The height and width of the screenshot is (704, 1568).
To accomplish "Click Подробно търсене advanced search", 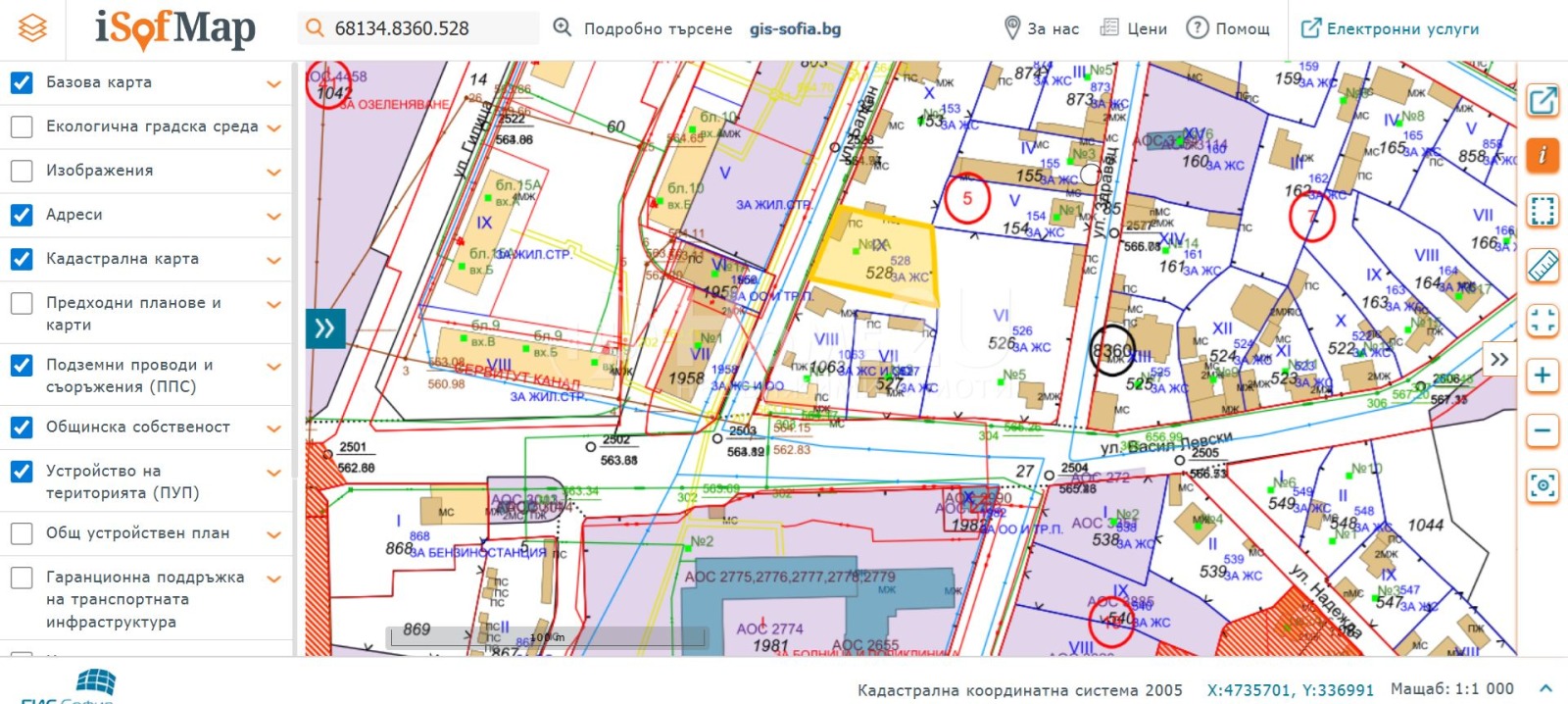I will point(644,28).
